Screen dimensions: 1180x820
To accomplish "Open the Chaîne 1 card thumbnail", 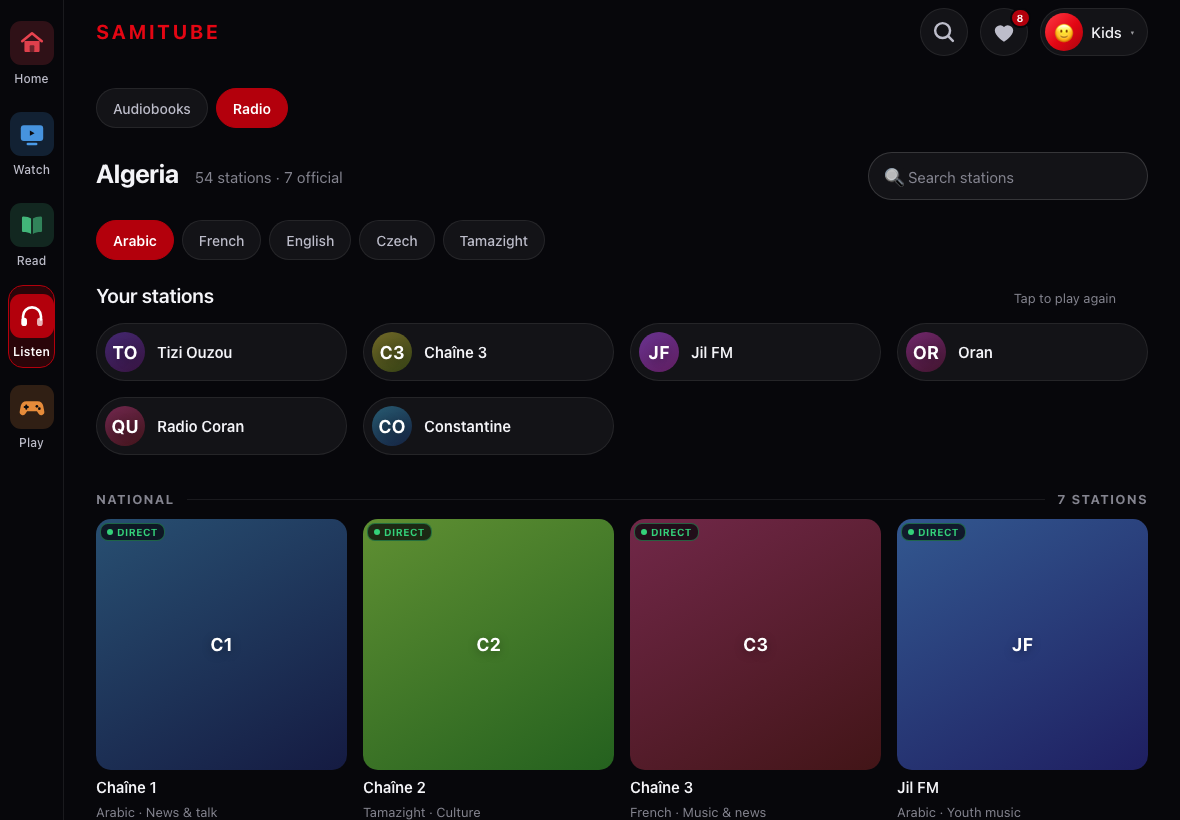I will tap(221, 644).
